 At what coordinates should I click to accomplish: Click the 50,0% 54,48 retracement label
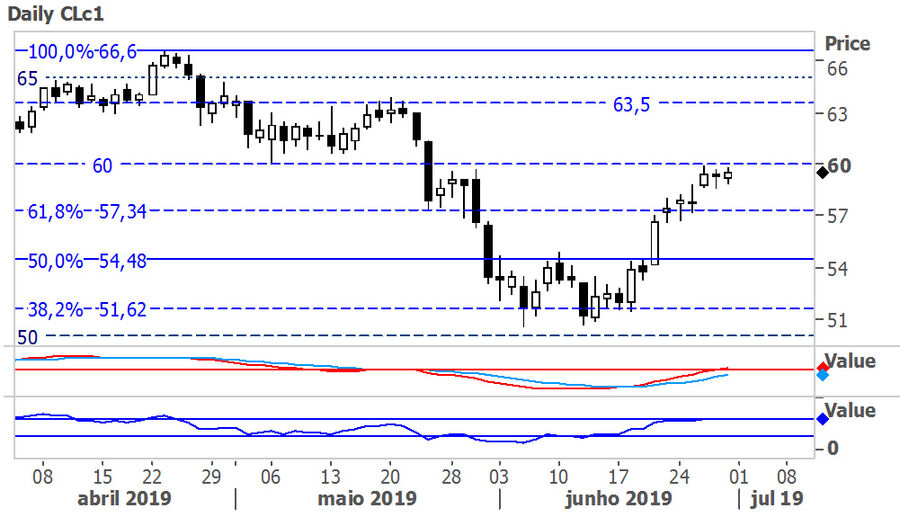pos(87,261)
